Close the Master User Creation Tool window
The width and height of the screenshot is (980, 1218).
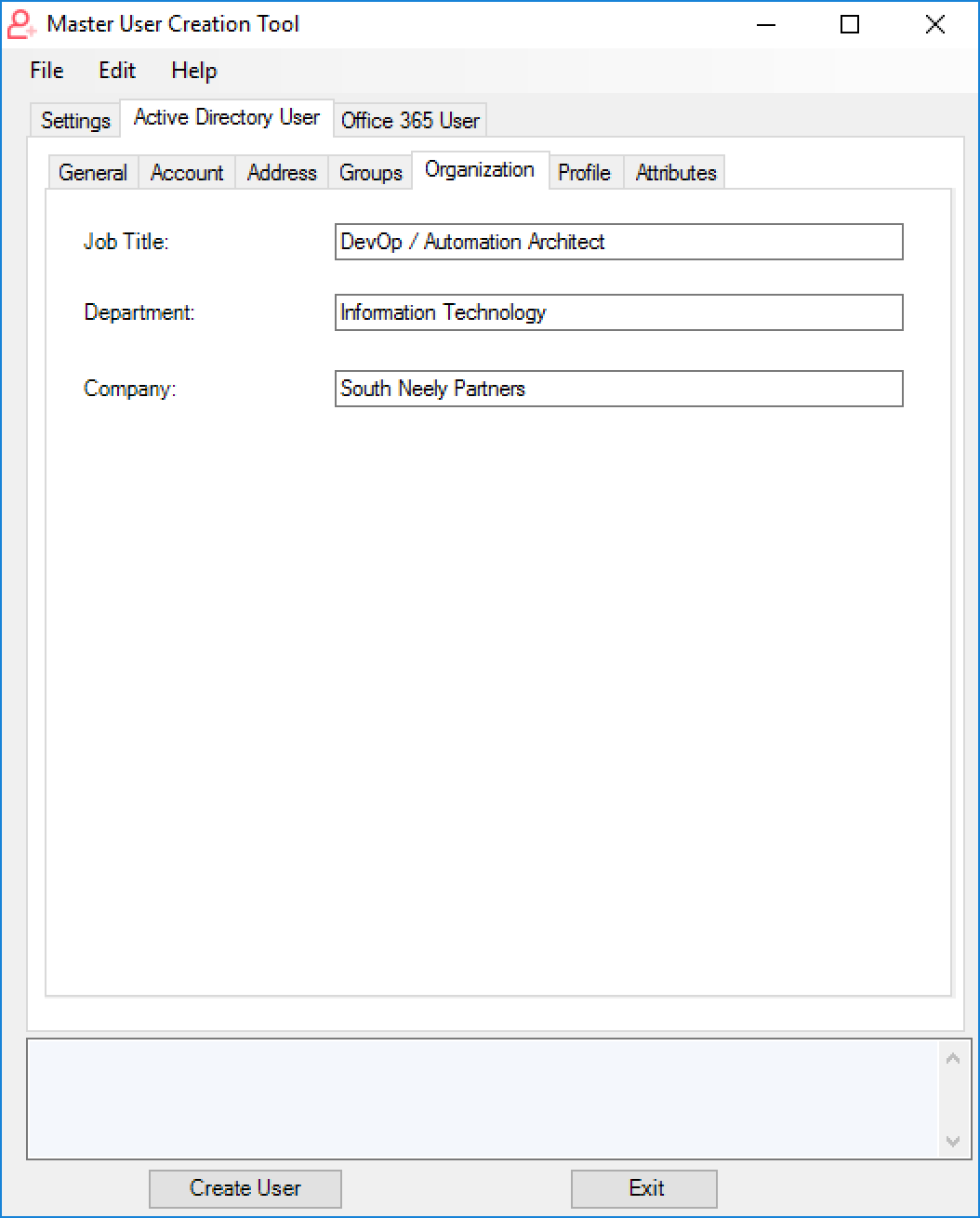[x=935, y=25]
